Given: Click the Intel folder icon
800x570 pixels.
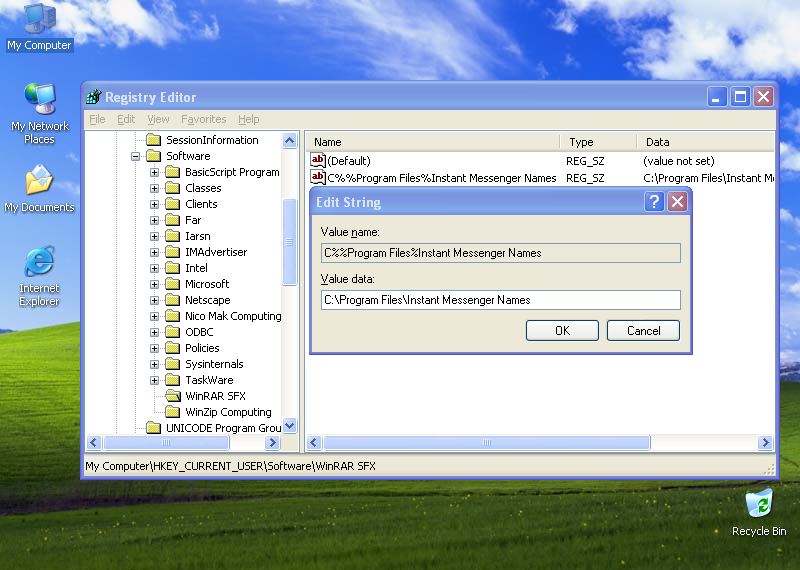Looking at the screenshot, I should [172, 268].
